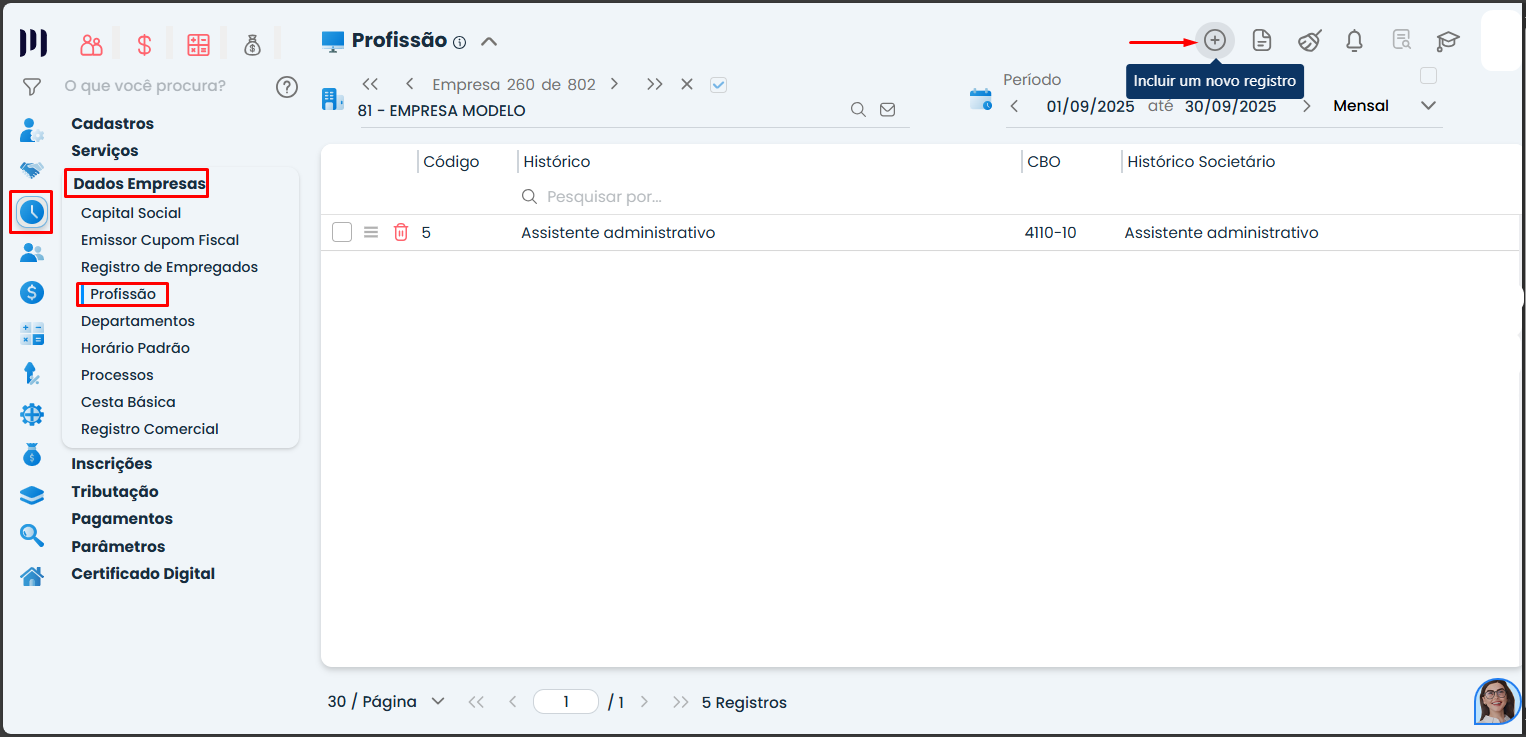Open the Emissor Cupom Fiscal menu item
The height and width of the screenshot is (737, 1526).
tap(160, 240)
